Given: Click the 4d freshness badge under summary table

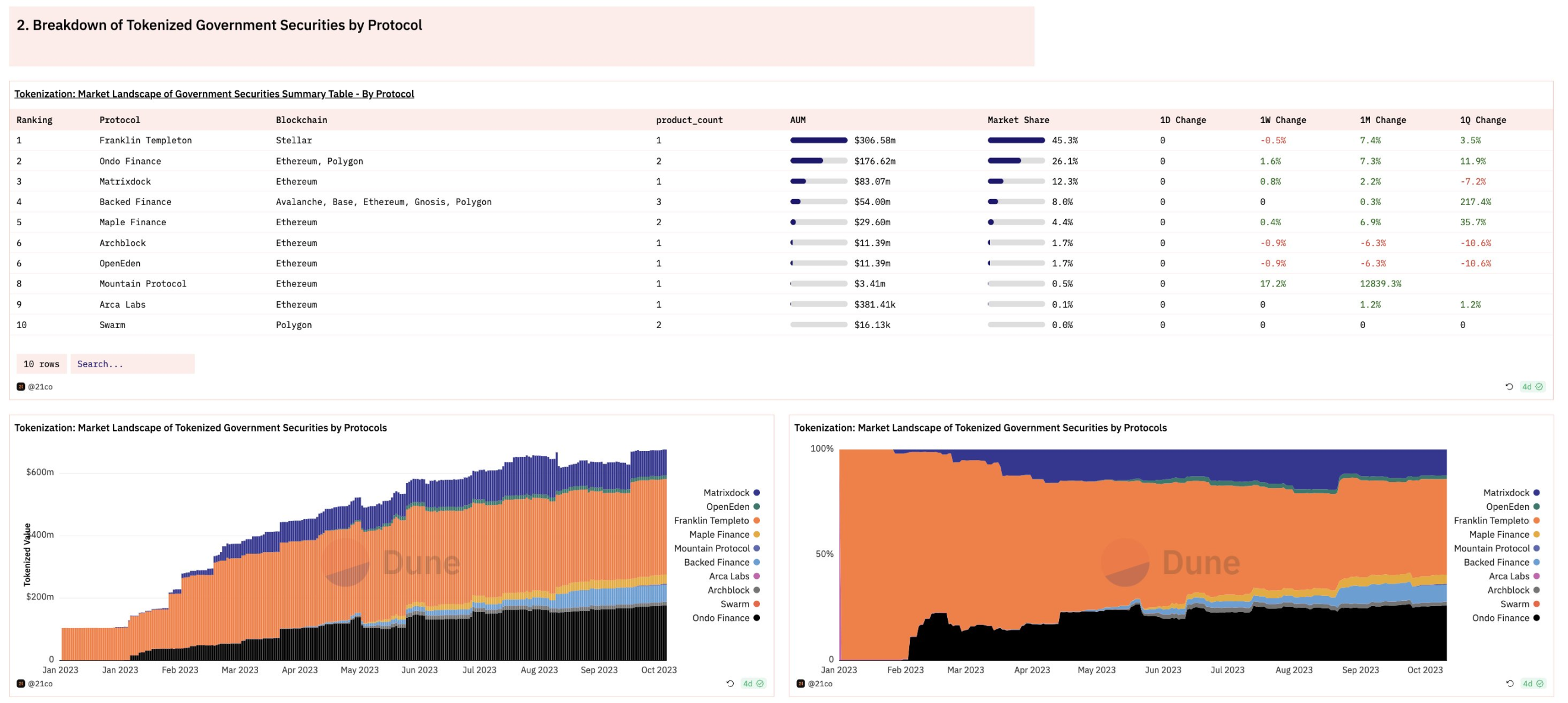Looking at the screenshot, I should coord(1532,387).
